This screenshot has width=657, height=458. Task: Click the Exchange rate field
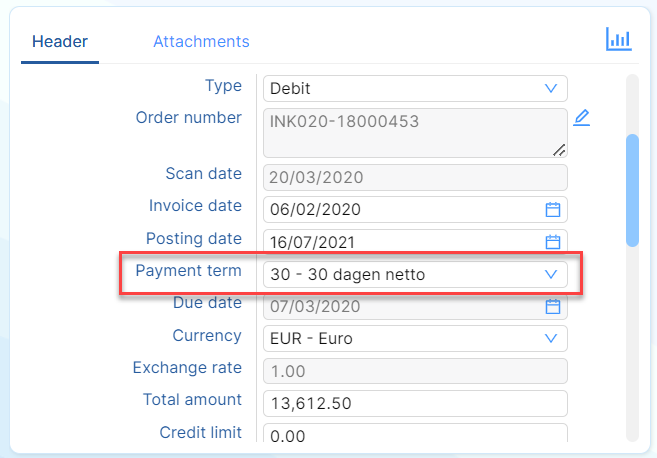[415, 371]
